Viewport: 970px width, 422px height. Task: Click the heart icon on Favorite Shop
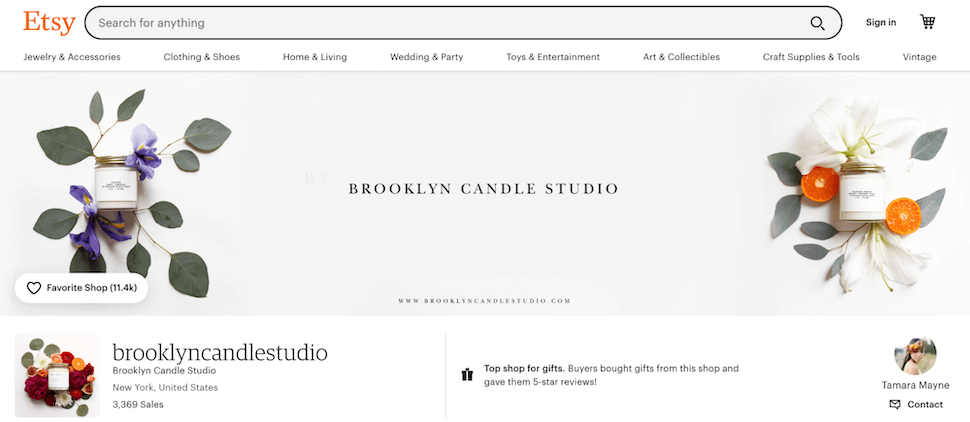[34, 288]
